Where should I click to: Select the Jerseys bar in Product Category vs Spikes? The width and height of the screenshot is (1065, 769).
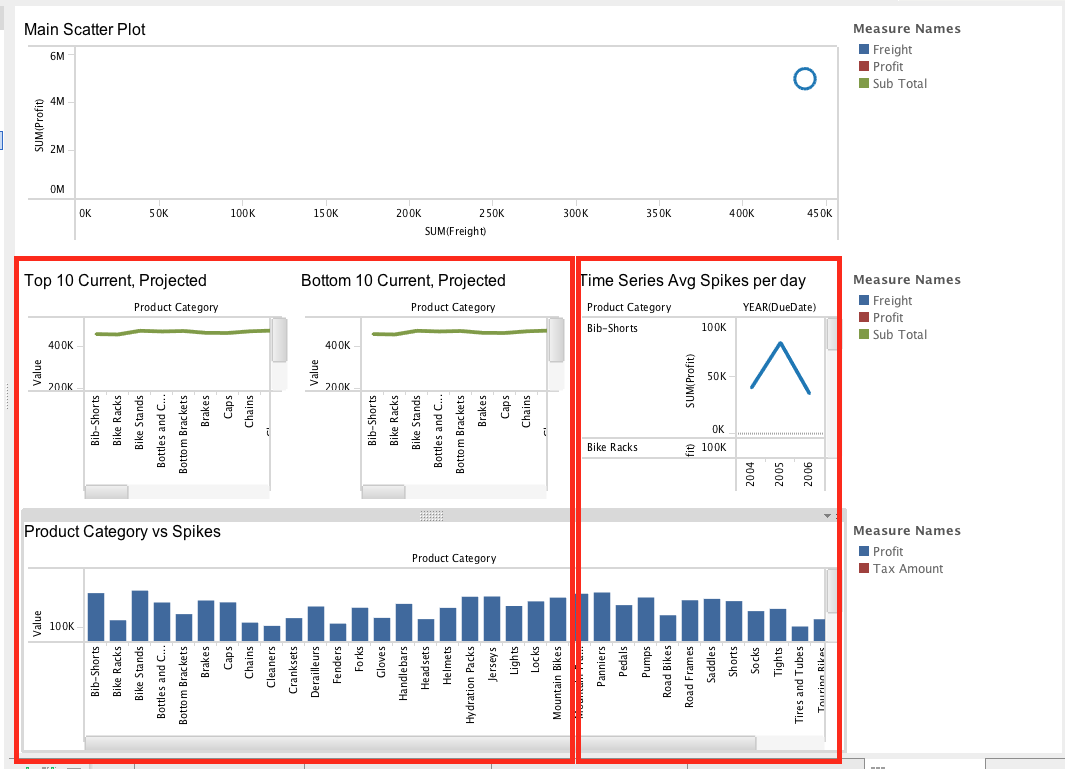point(492,619)
